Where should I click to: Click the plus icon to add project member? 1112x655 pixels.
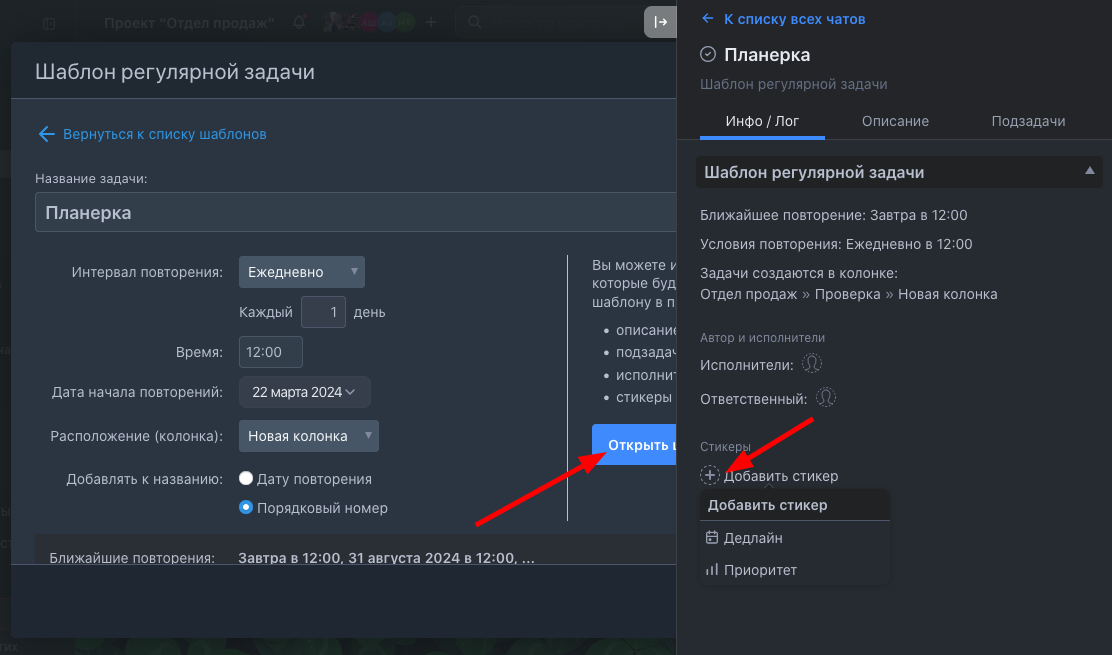coord(431,22)
